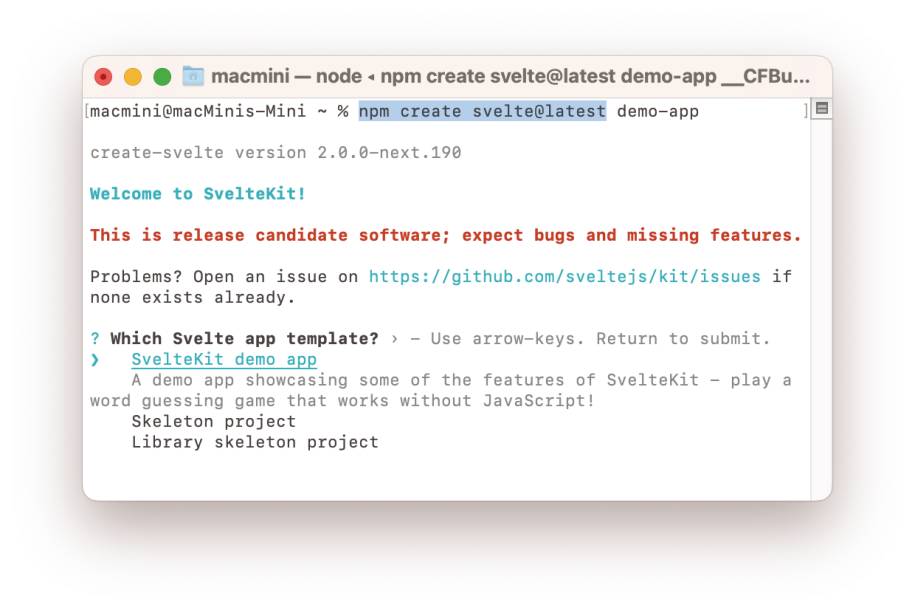Close the Terminal window with red button
Viewport: 915px width, 610px height.
[x=103, y=76]
